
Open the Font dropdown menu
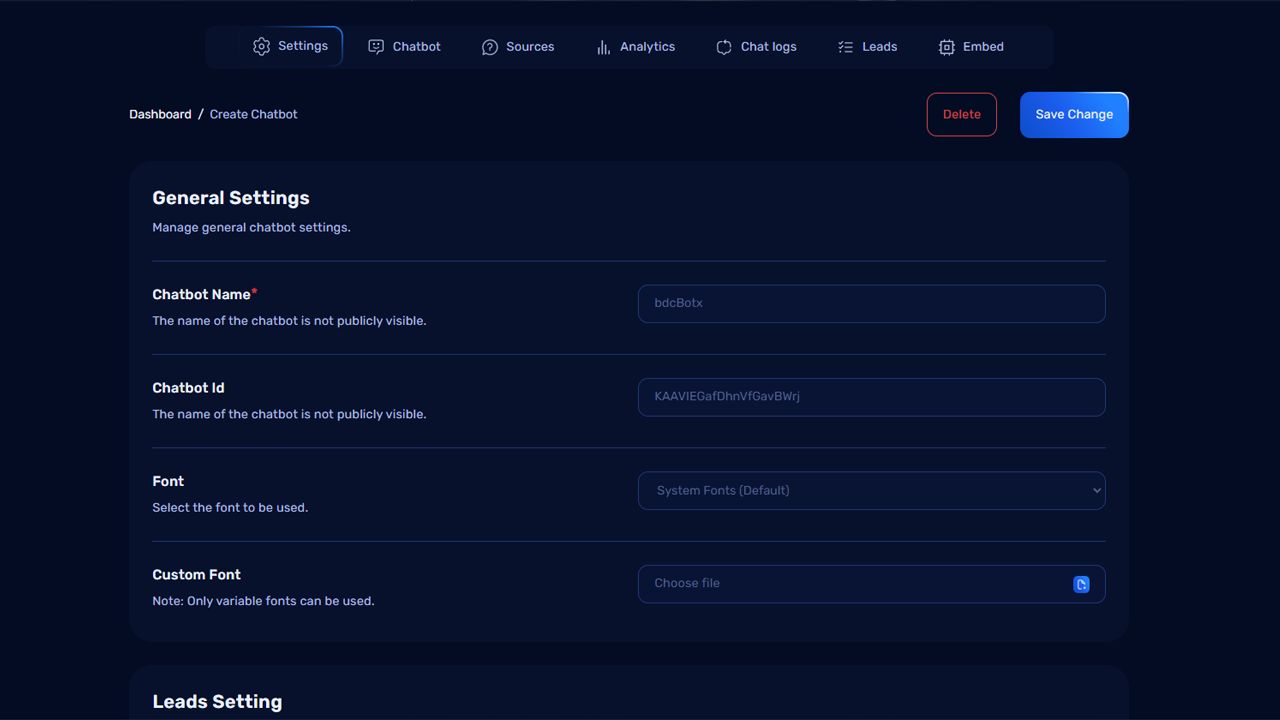click(870, 490)
